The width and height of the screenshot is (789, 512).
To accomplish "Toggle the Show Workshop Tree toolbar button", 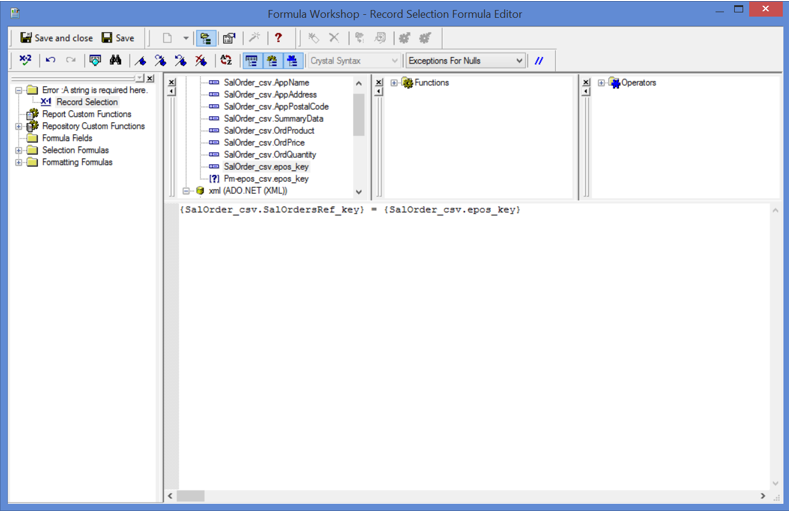I will point(204,38).
